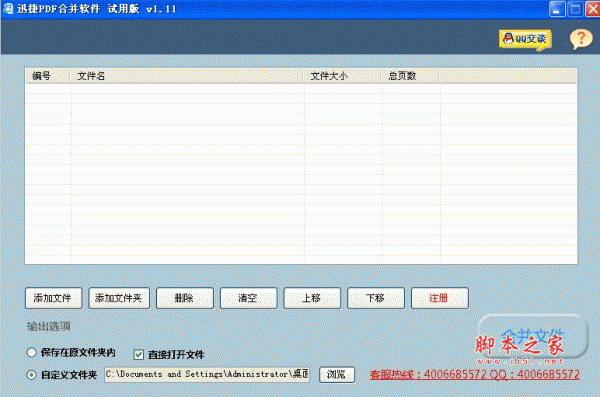Click the 删除 button
The height and width of the screenshot is (397, 600).
coord(185,298)
